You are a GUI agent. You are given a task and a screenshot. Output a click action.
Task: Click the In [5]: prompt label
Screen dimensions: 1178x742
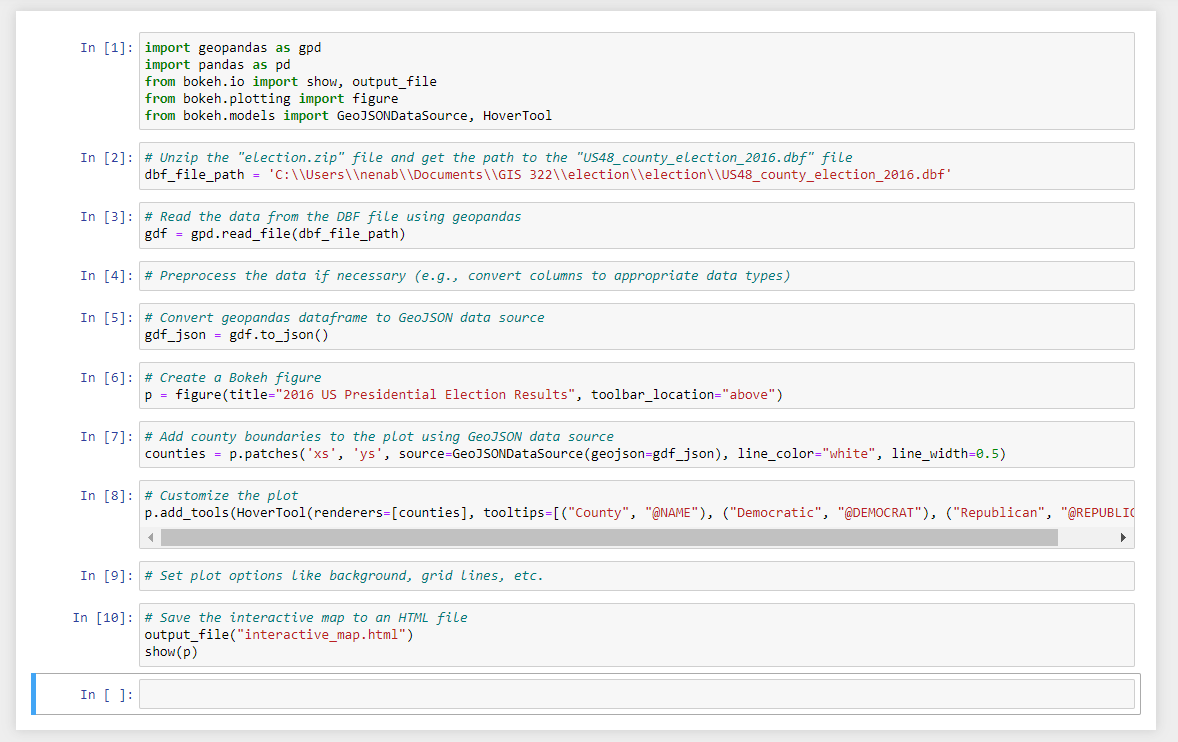[x=107, y=318]
